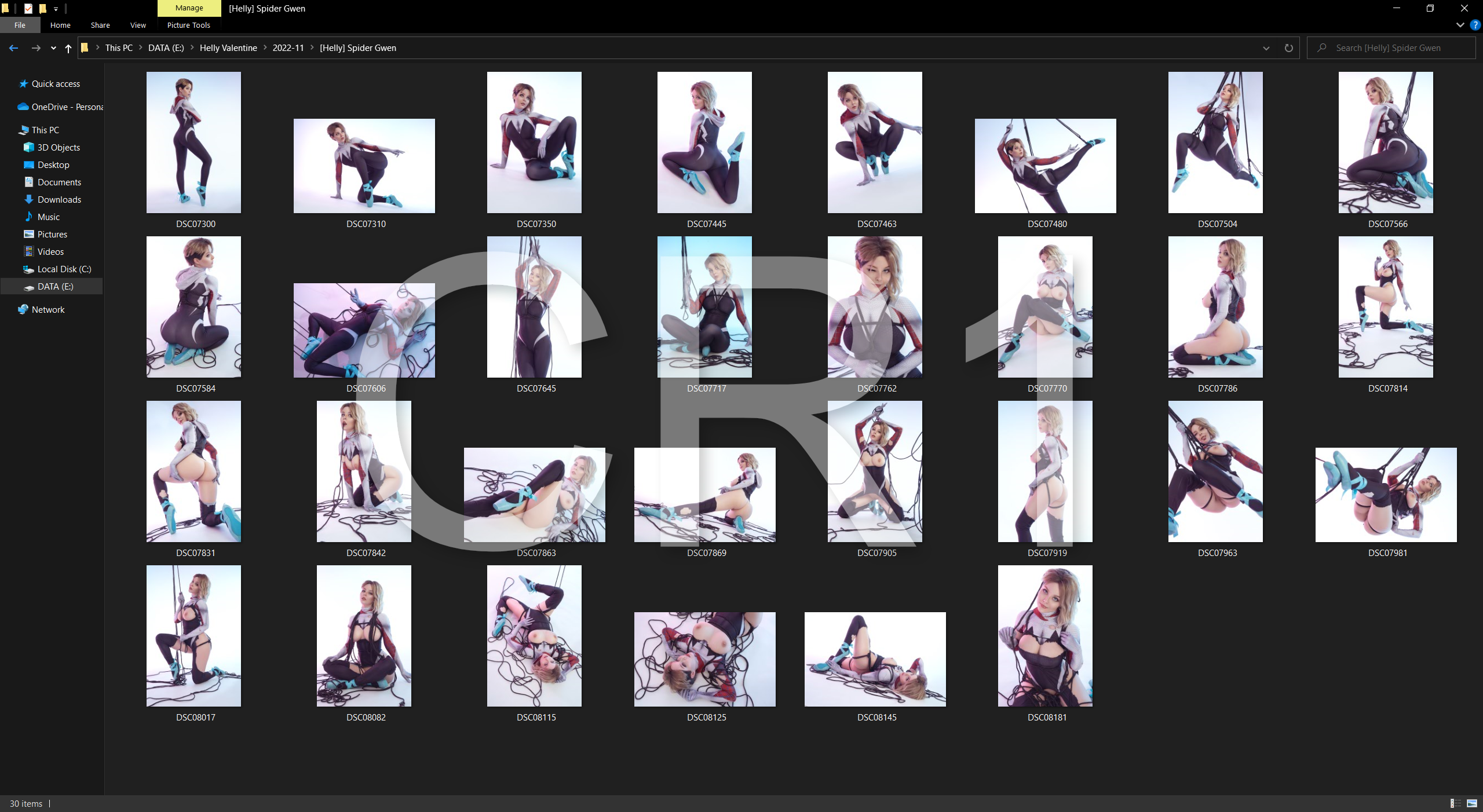Click the 2022-11 breadcrumb in address bar

coord(288,48)
